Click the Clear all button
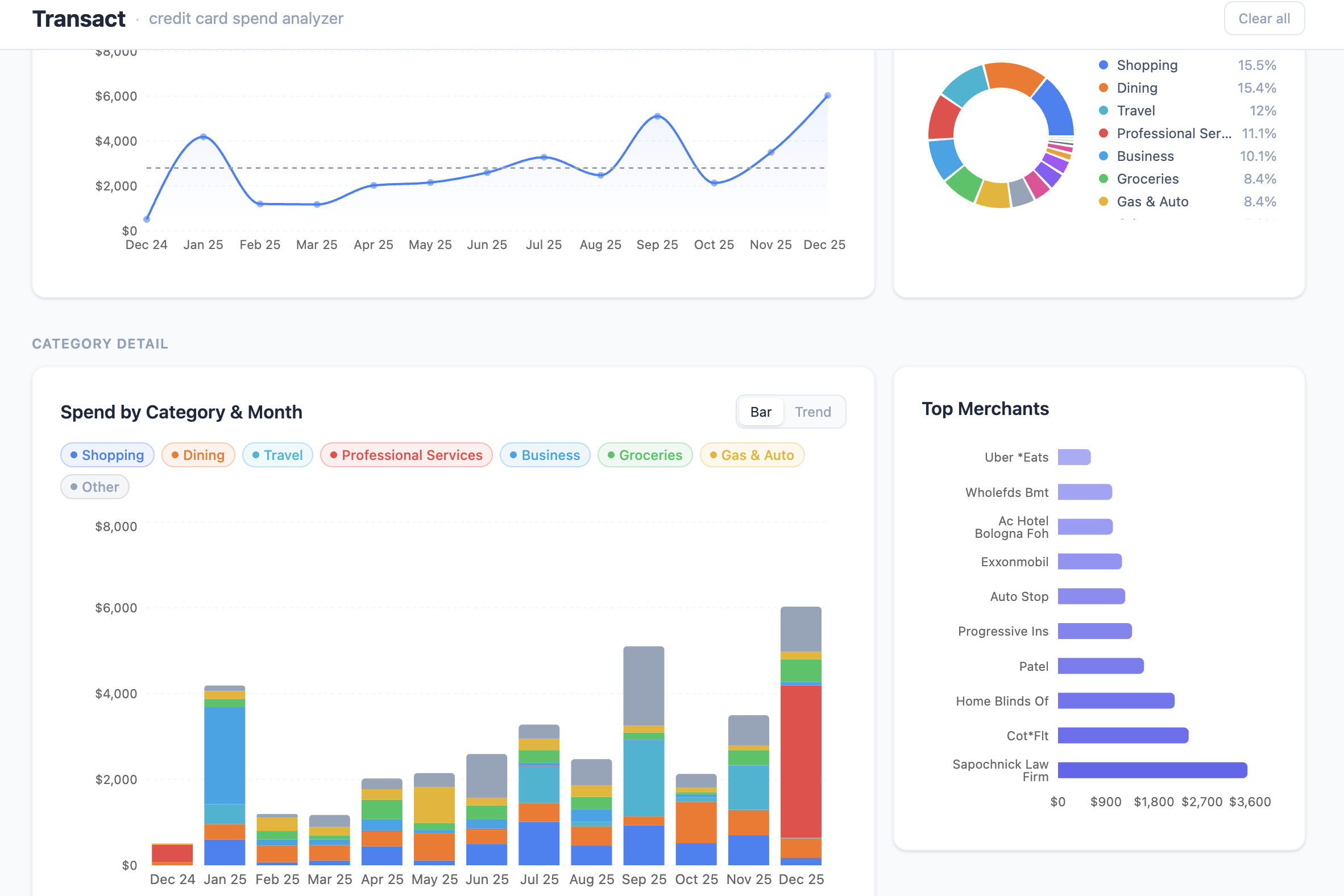Viewport: 1344px width, 896px height. (x=1264, y=18)
